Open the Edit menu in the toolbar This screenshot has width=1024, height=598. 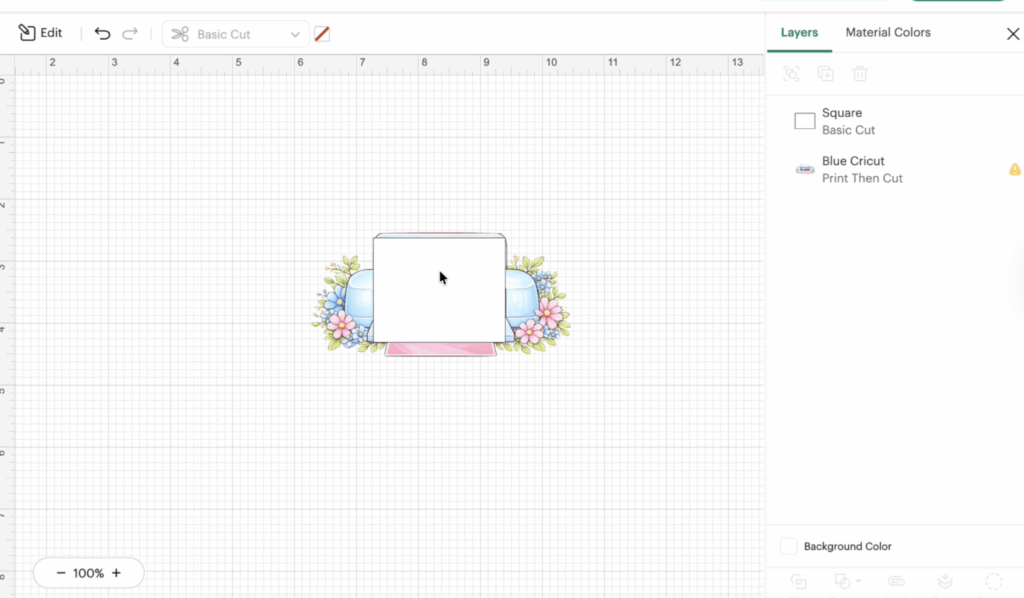coord(40,33)
